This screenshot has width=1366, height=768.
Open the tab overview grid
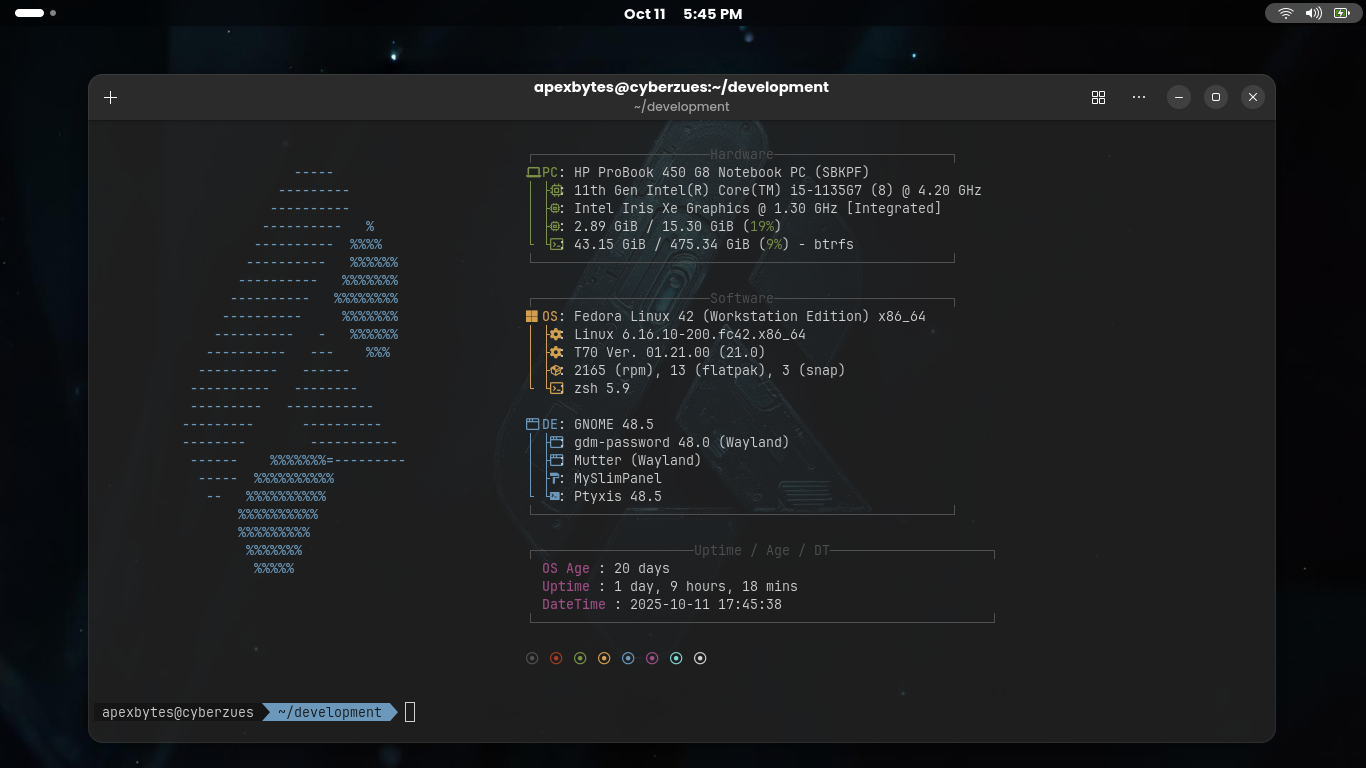1098,97
